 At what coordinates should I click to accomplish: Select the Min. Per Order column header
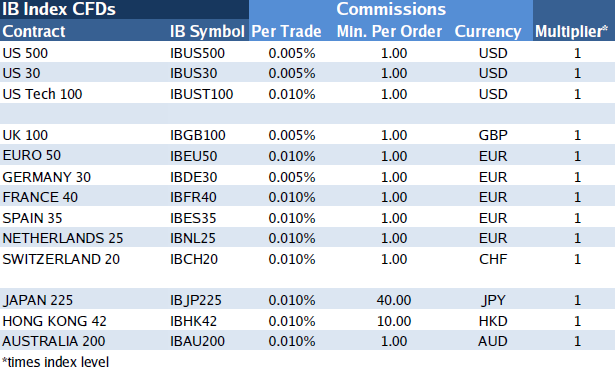pyautogui.click(x=389, y=31)
